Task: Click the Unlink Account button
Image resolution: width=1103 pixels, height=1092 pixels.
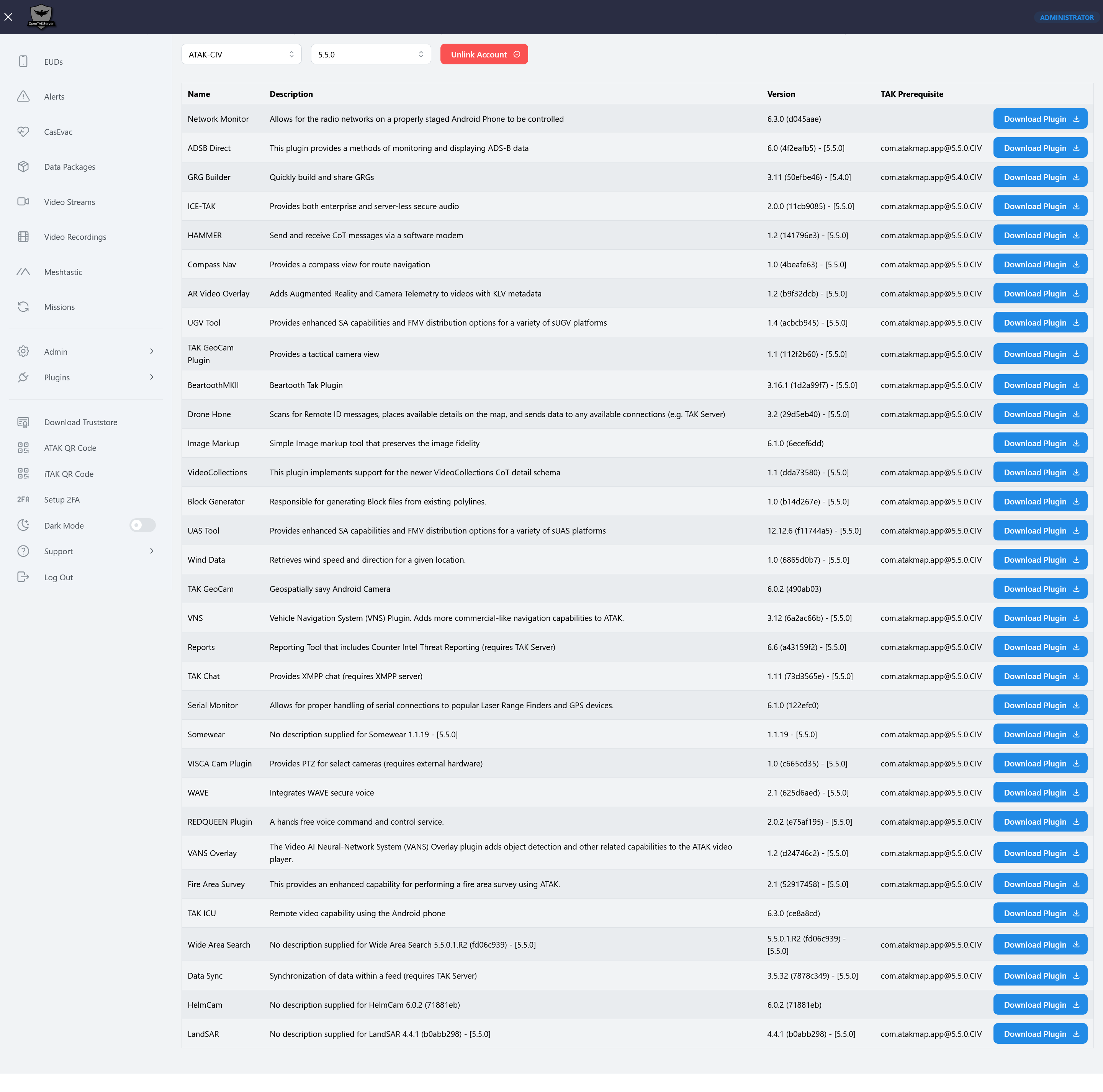Action: click(484, 55)
